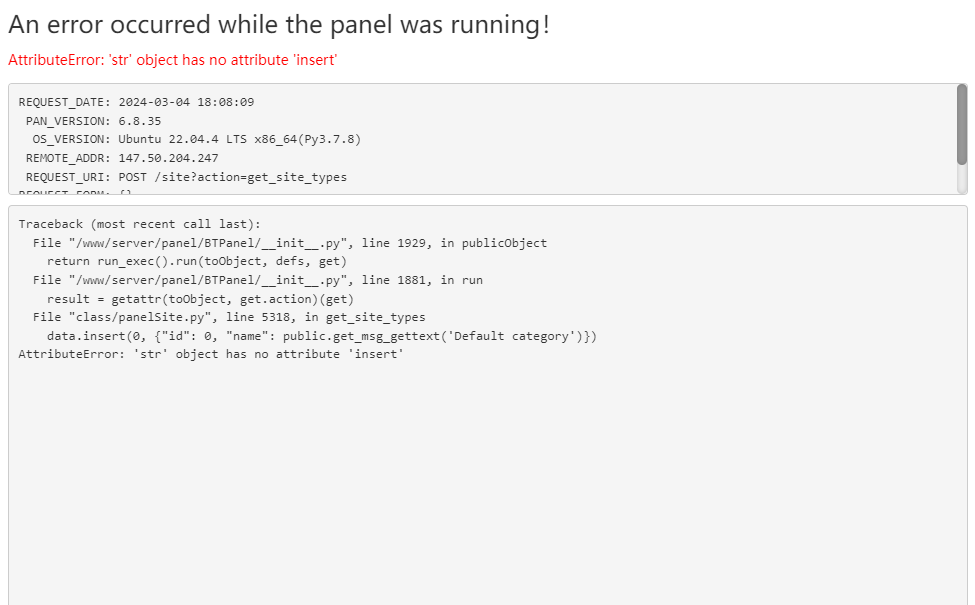Viewport: 975px width, 605px height.
Task: Click the REMOTE_ADDR label
Action: [x=67, y=158]
